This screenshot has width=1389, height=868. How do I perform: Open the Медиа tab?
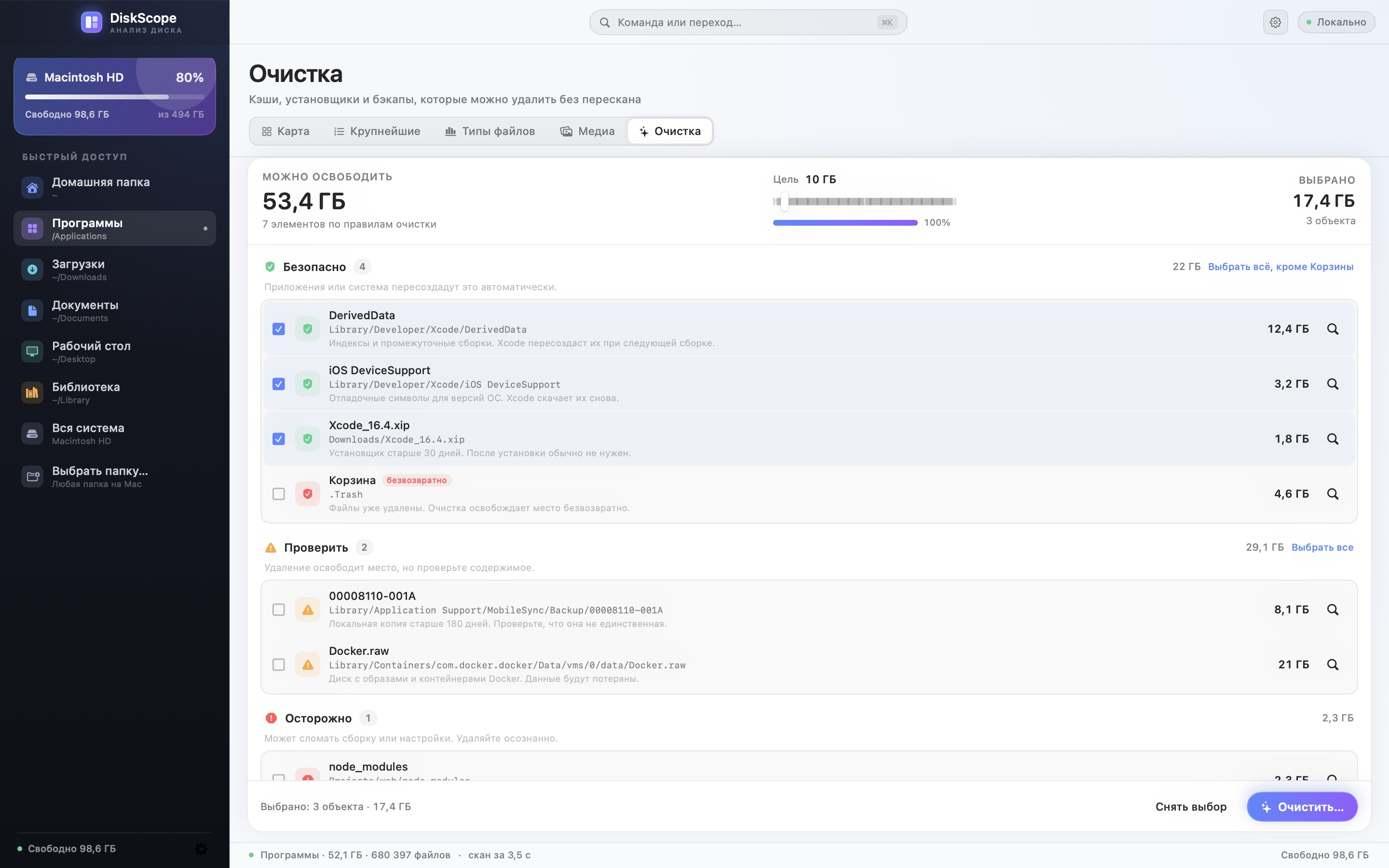(587, 132)
